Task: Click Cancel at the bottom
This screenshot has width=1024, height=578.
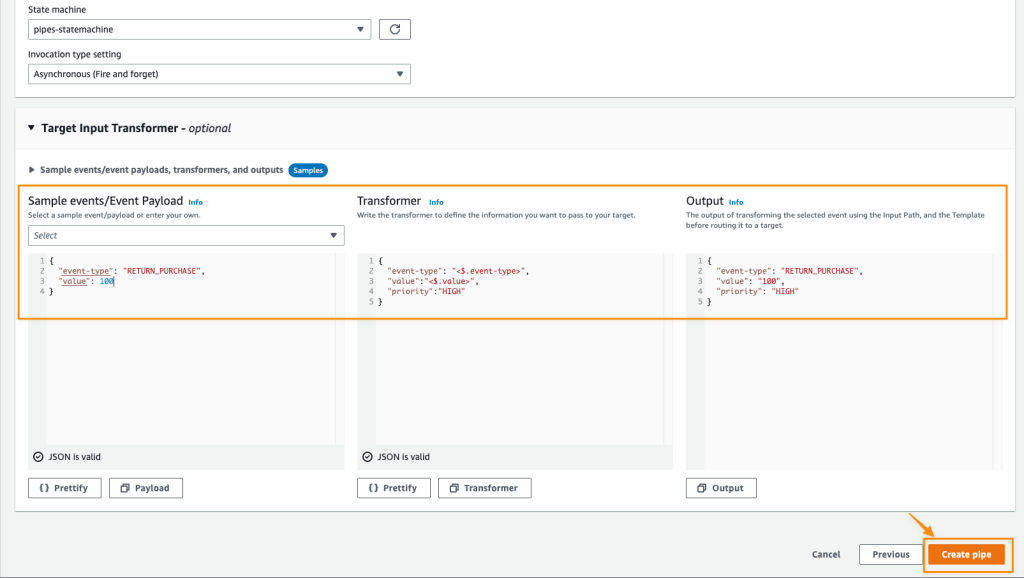Action: click(826, 554)
